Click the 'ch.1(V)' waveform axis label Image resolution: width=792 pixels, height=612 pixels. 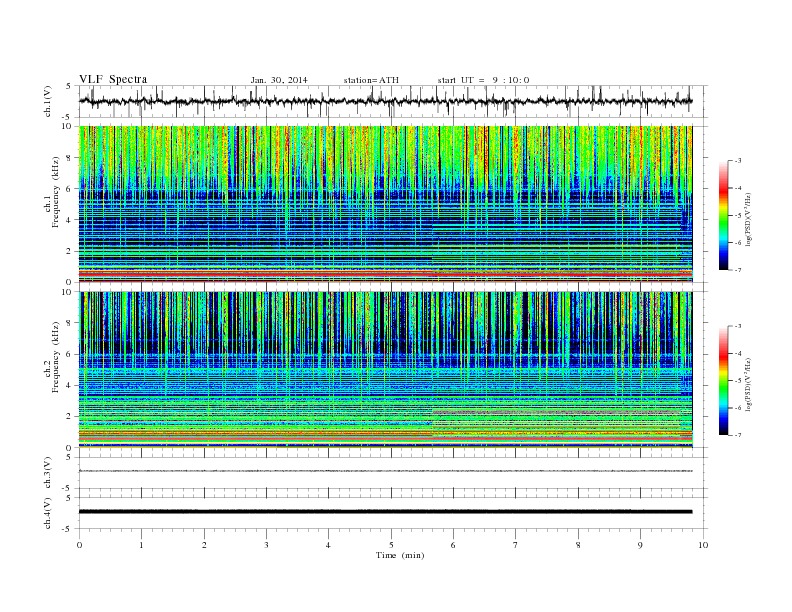(x=48, y=101)
